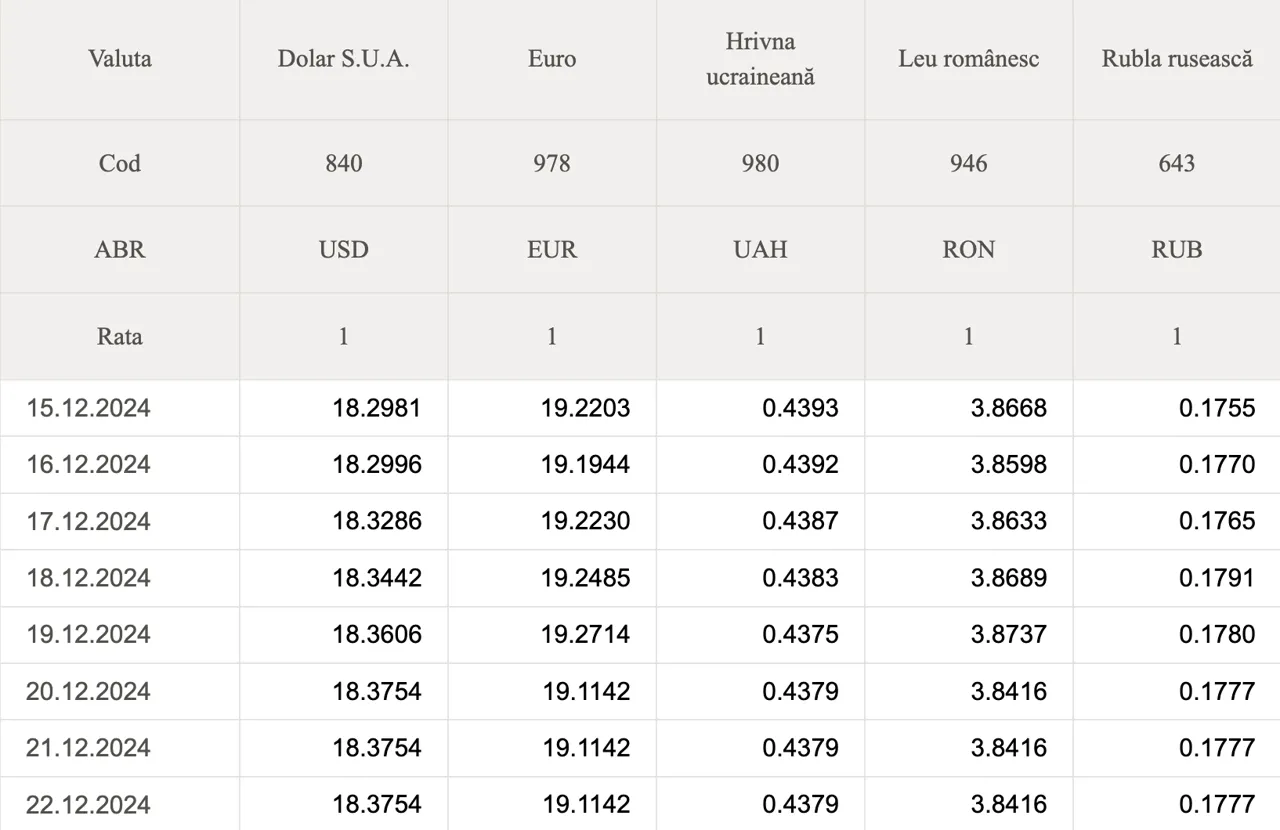Click RUB rate 0.1780
The height and width of the screenshot is (830, 1280).
click(1217, 635)
